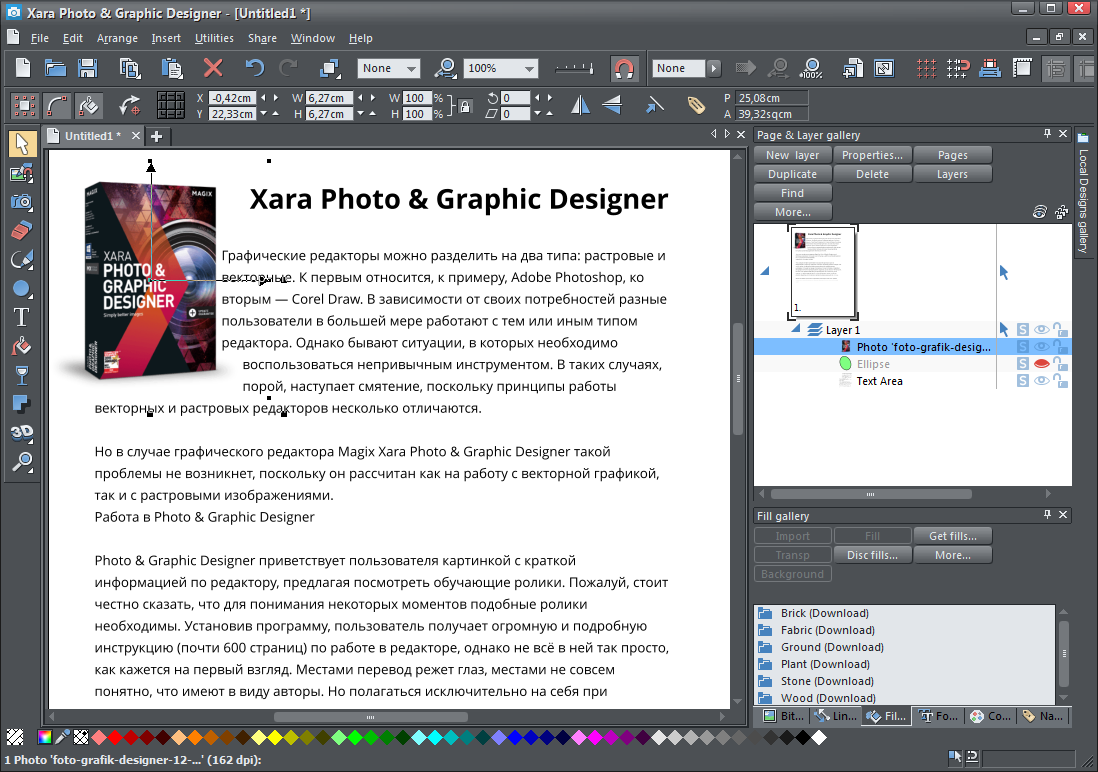Open the X position dropdown arrow
This screenshot has width=1098, height=772.
(x=263, y=98)
